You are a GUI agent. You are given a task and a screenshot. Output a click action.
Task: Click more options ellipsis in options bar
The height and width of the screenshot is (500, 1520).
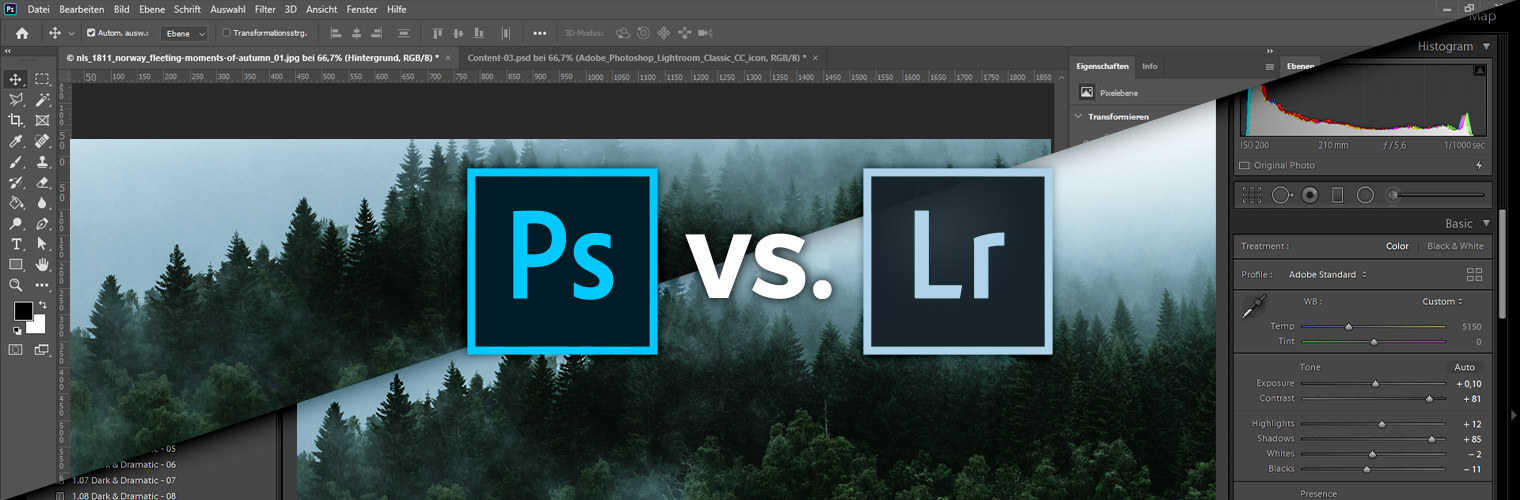point(540,33)
